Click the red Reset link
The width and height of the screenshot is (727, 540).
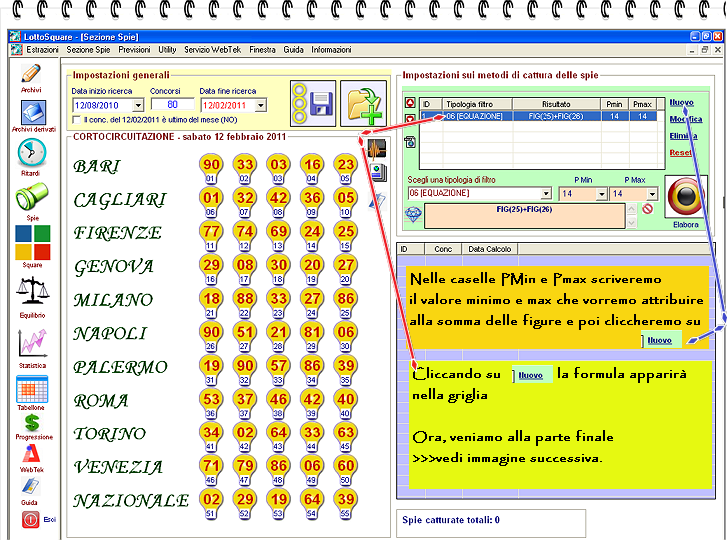[x=680, y=152]
